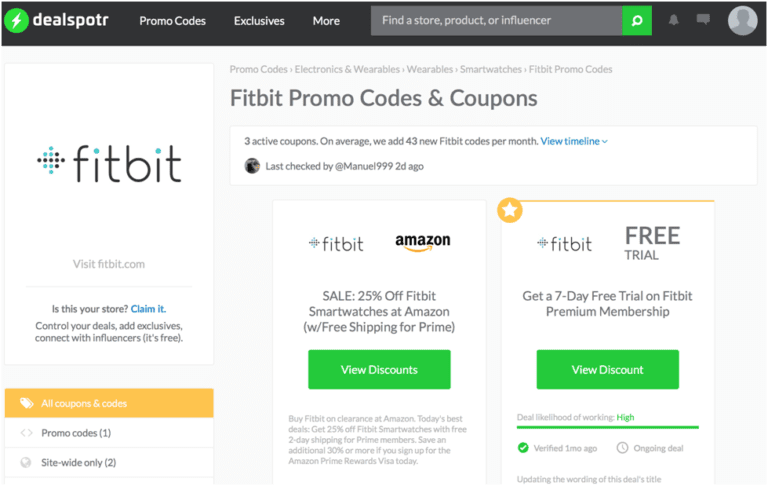Screen dimensions: 768x486
Task: Open the notifications bell
Action: [674, 20]
